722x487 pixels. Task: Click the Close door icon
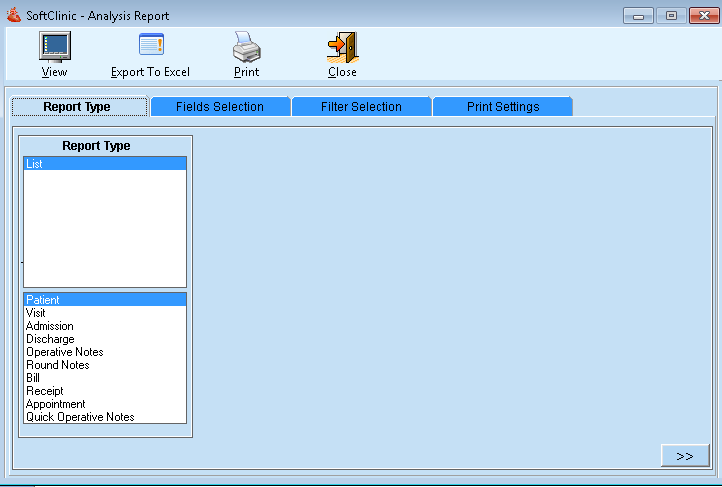click(343, 47)
